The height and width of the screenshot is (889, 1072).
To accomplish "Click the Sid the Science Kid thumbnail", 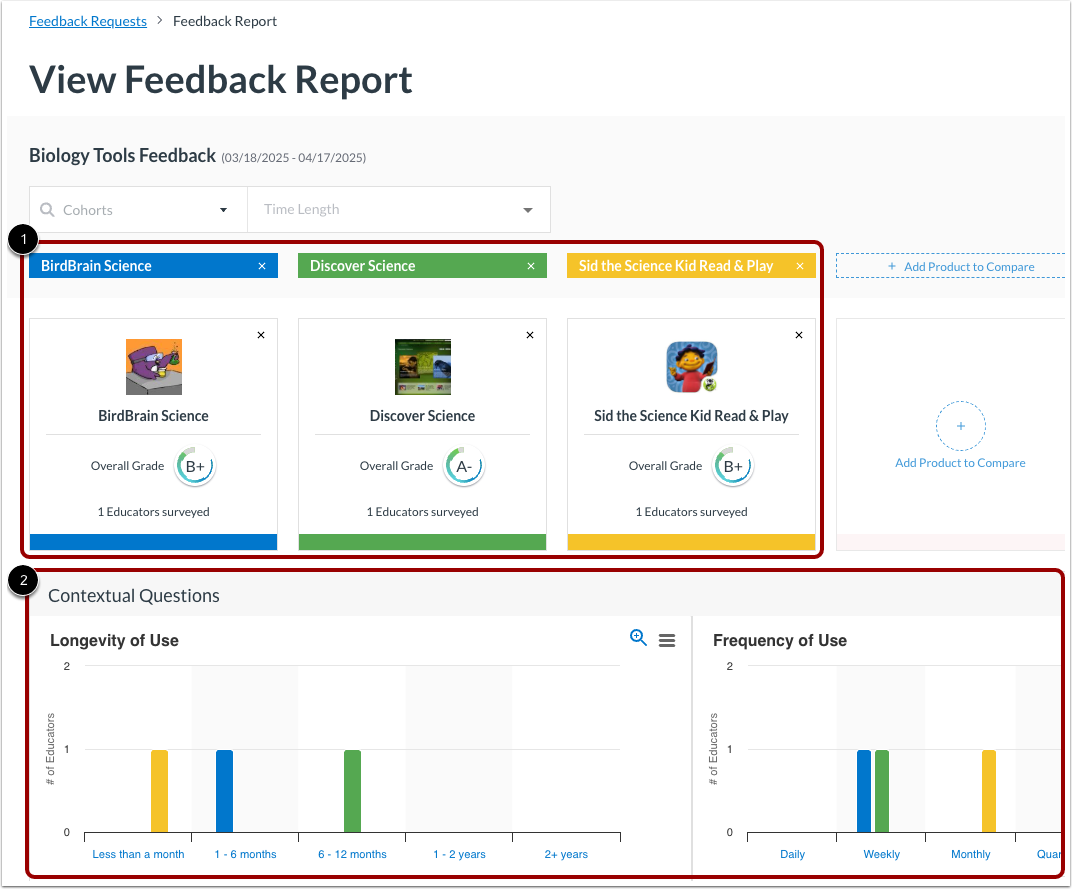I will point(692,367).
